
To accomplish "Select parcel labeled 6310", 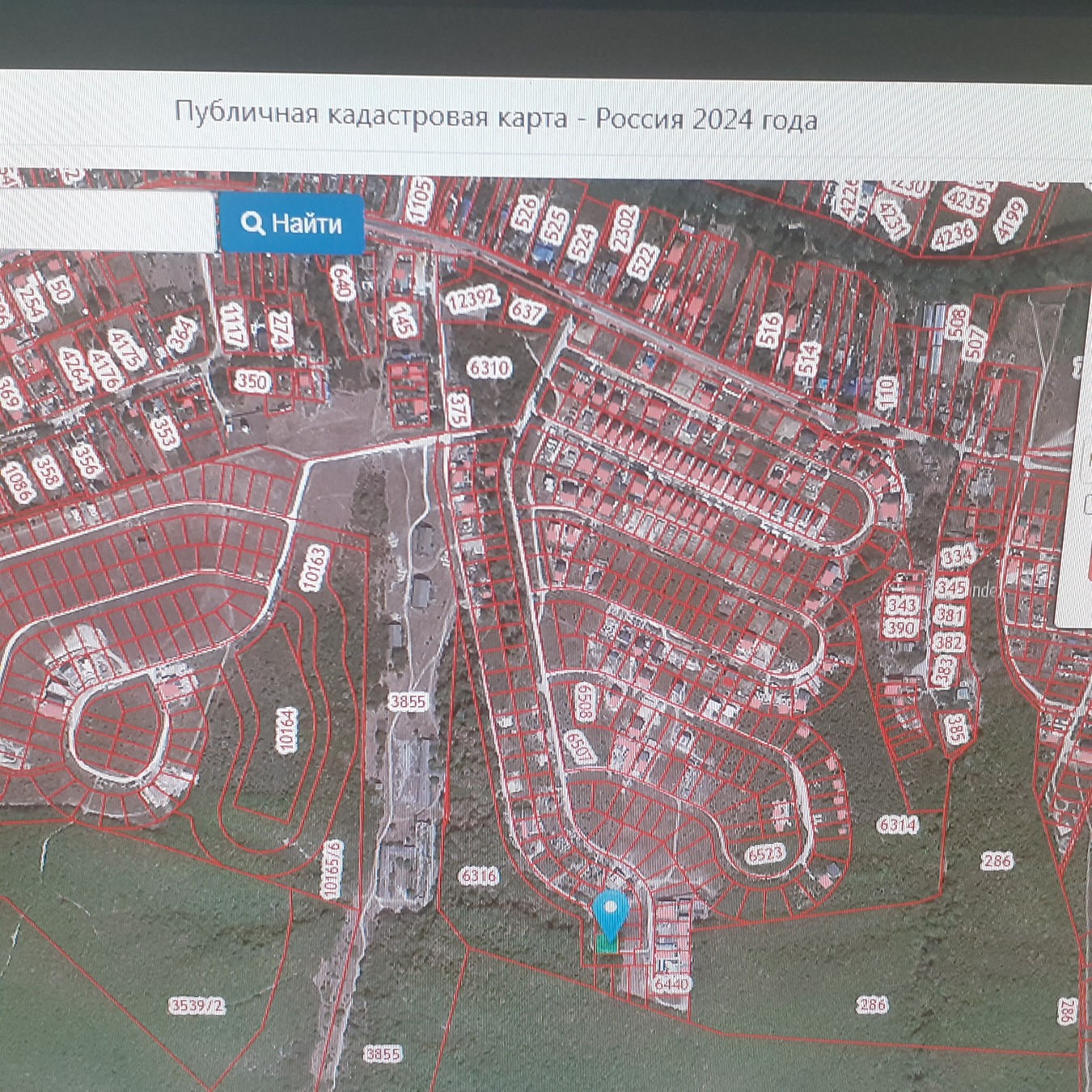I will pos(489,368).
